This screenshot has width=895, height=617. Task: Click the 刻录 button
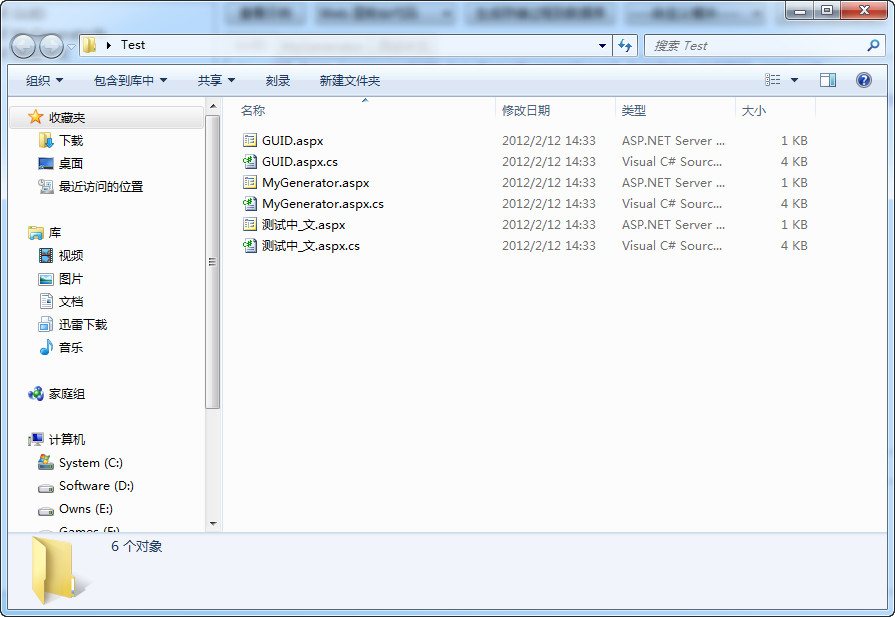pyautogui.click(x=277, y=80)
